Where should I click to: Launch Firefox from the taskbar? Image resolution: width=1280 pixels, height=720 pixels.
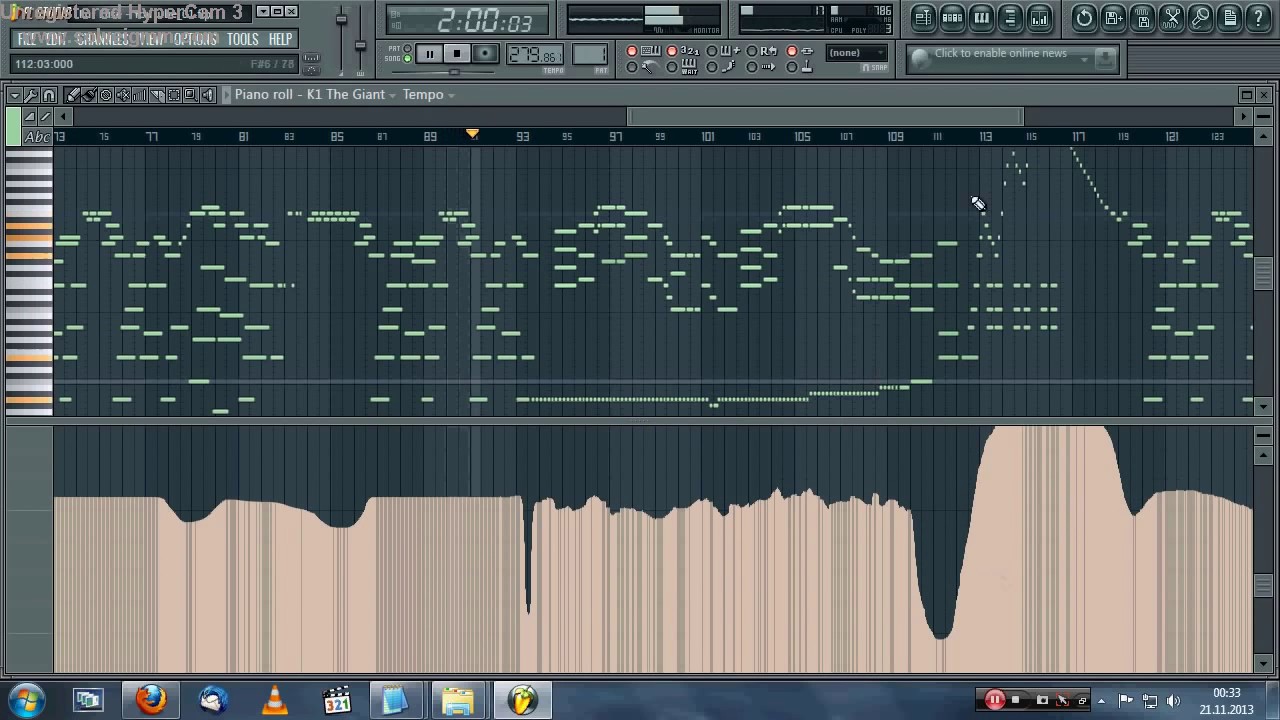click(x=151, y=699)
